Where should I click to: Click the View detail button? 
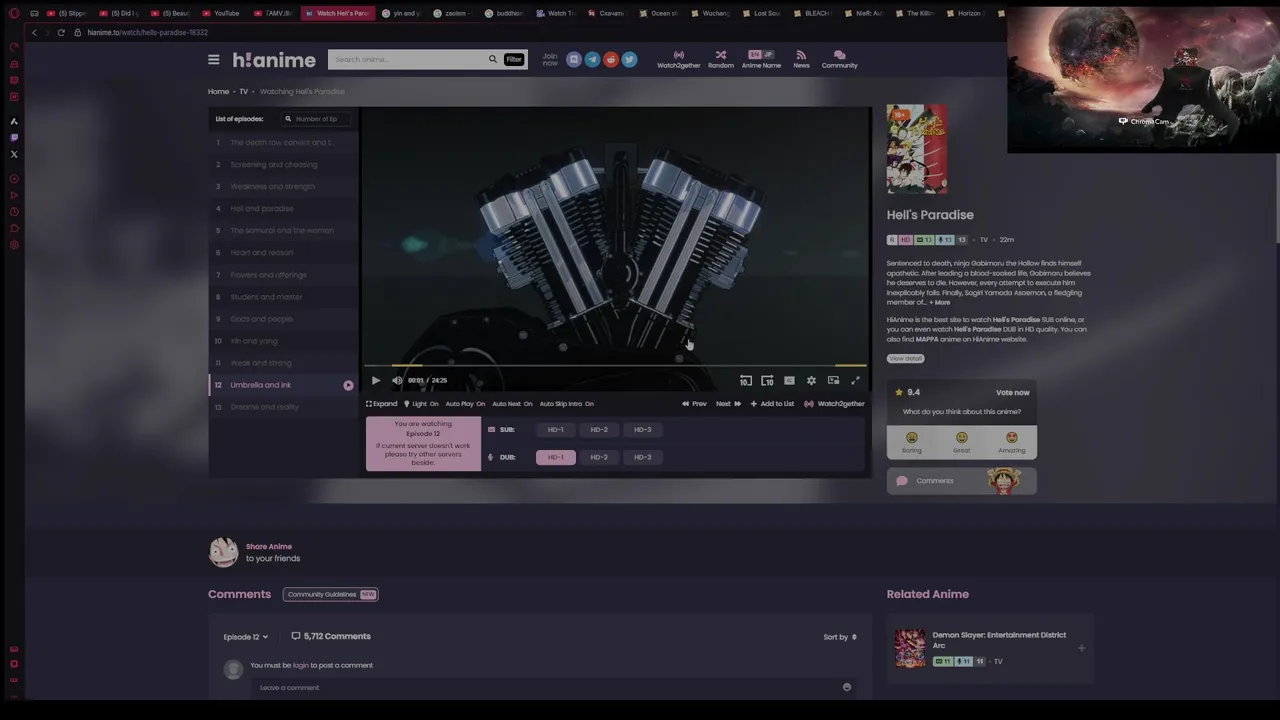point(905,358)
